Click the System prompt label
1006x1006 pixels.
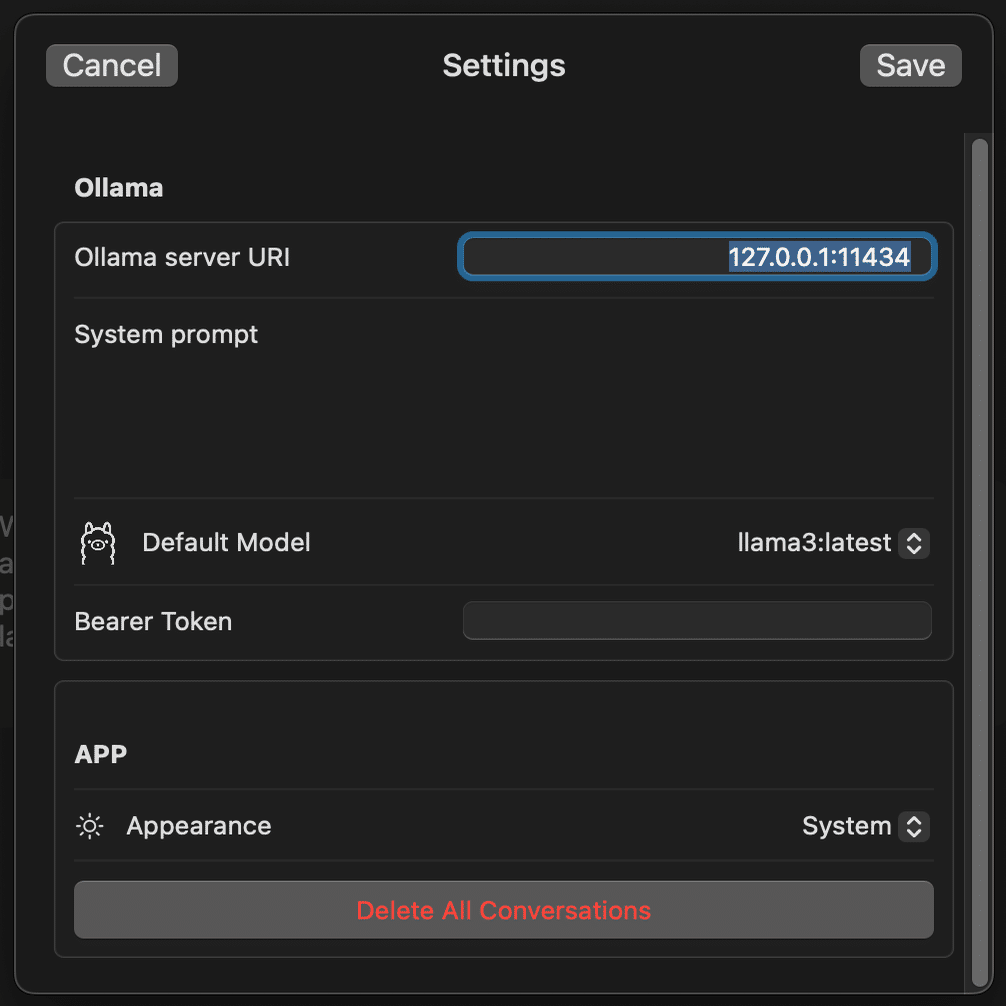[x=166, y=334]
